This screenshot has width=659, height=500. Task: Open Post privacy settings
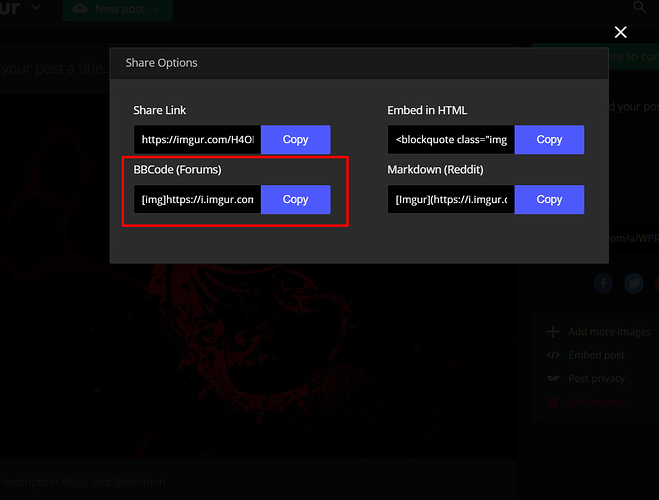tap(596, 379)
